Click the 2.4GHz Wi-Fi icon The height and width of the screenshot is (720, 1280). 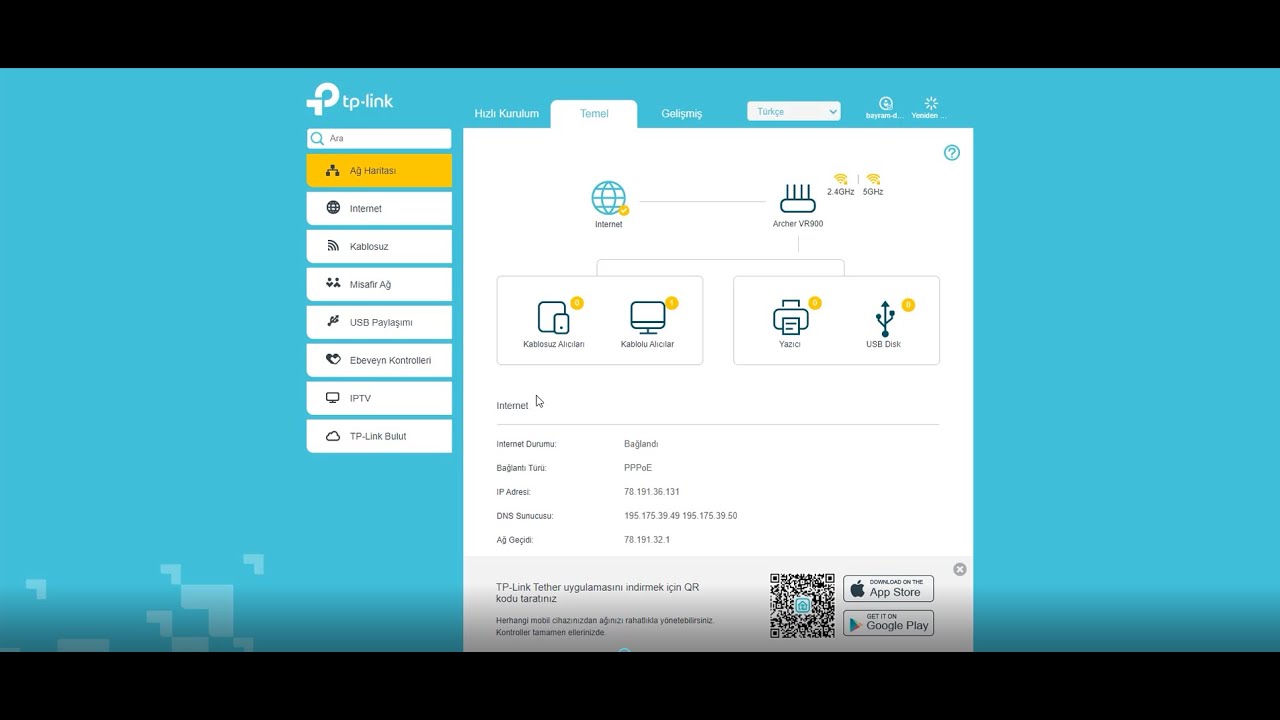click(840, 179)
